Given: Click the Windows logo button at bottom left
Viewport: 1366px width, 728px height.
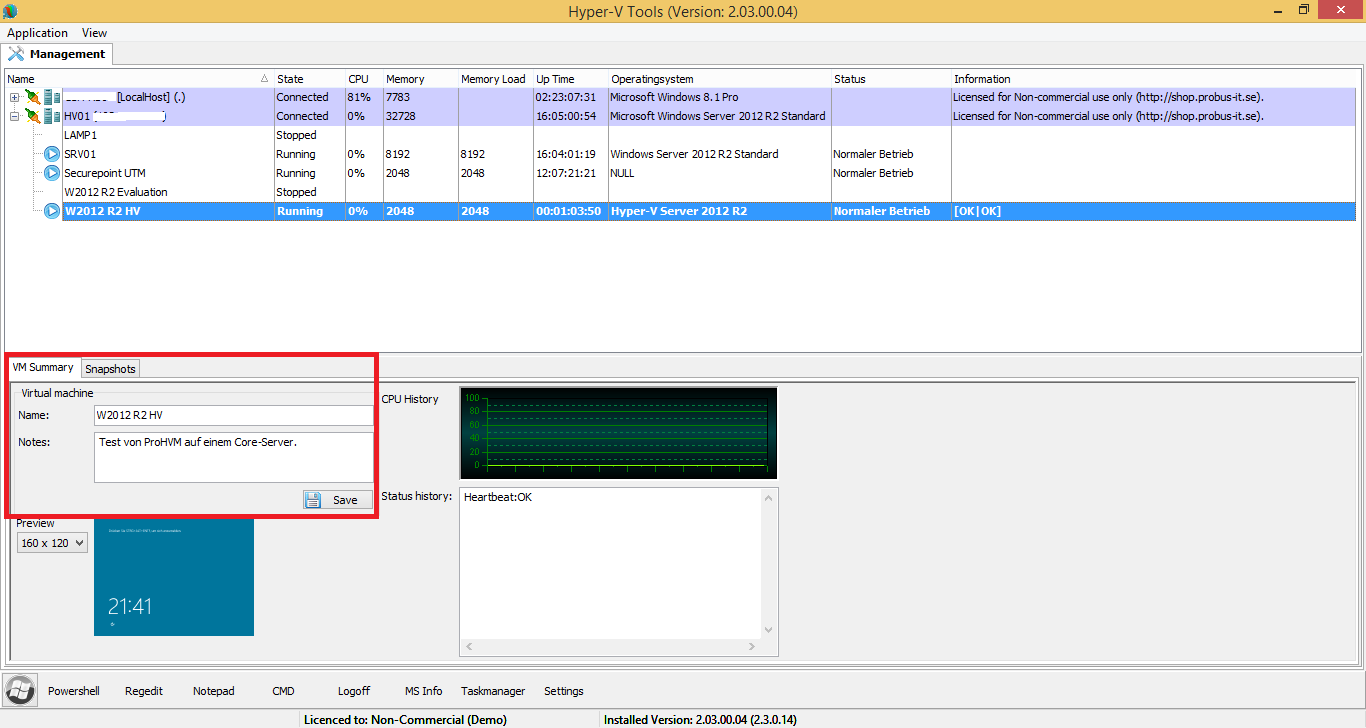Looking at the screenshot, I should pyautogui.click(x=18, y=690).
